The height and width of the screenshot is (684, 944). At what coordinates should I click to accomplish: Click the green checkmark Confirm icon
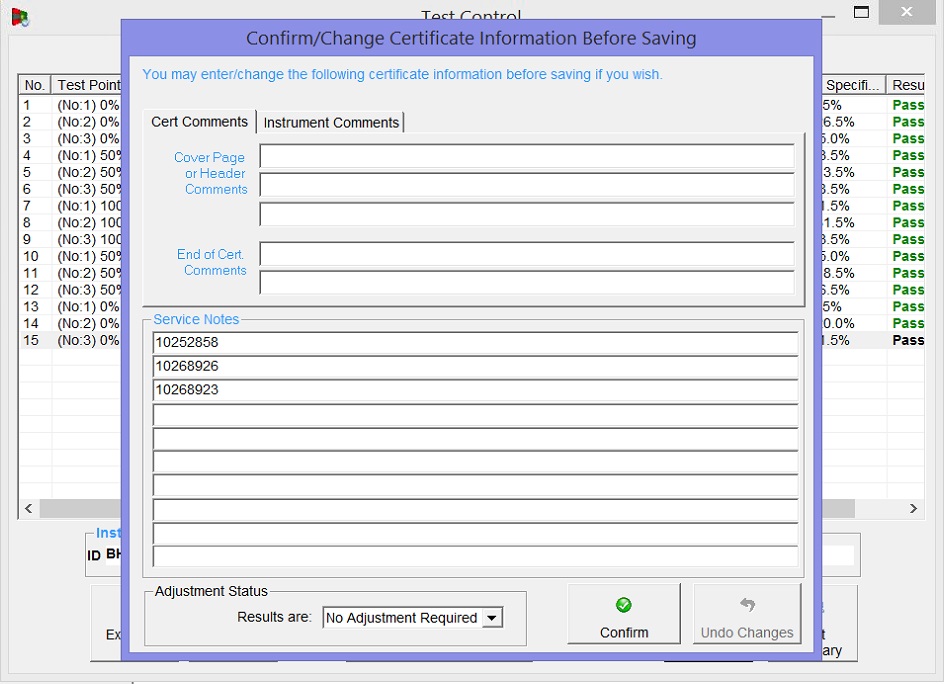point(623,605)
